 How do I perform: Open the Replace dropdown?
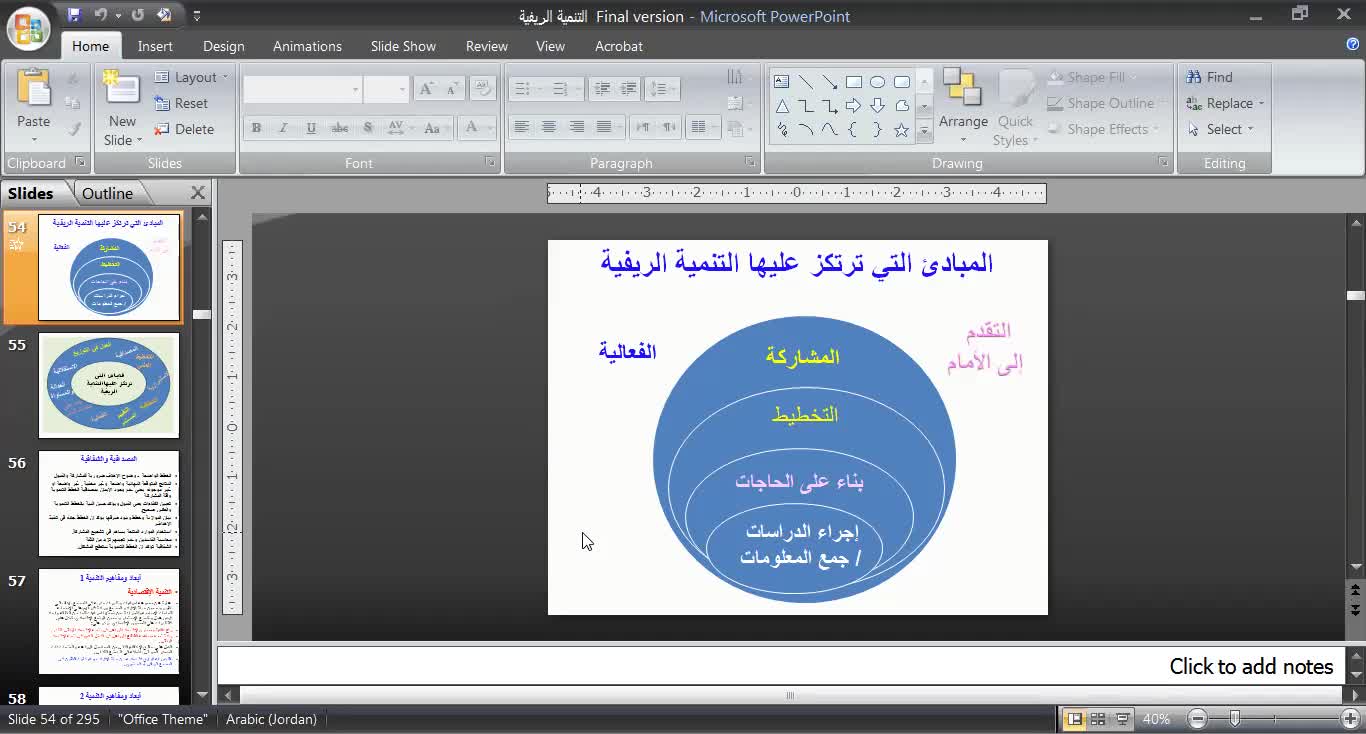tap(1225, 103)
